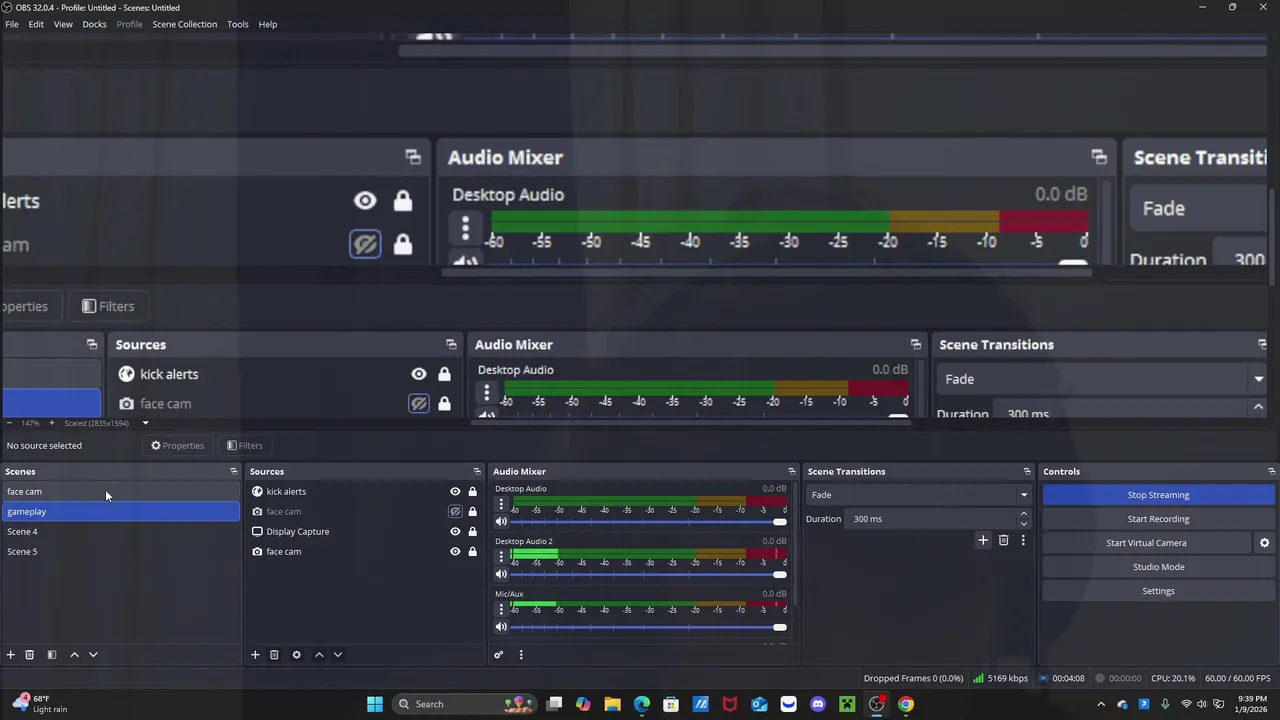Open the Fade transition dropdown
Screen dimensions: 1280x720
(x=918, y=495)
